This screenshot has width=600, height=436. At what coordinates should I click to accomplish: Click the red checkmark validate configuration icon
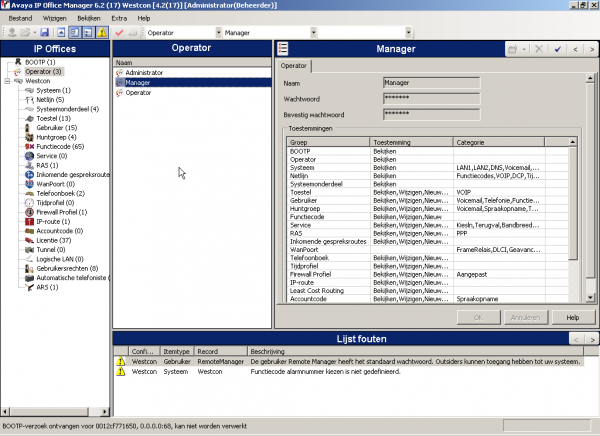coord(119,33)
